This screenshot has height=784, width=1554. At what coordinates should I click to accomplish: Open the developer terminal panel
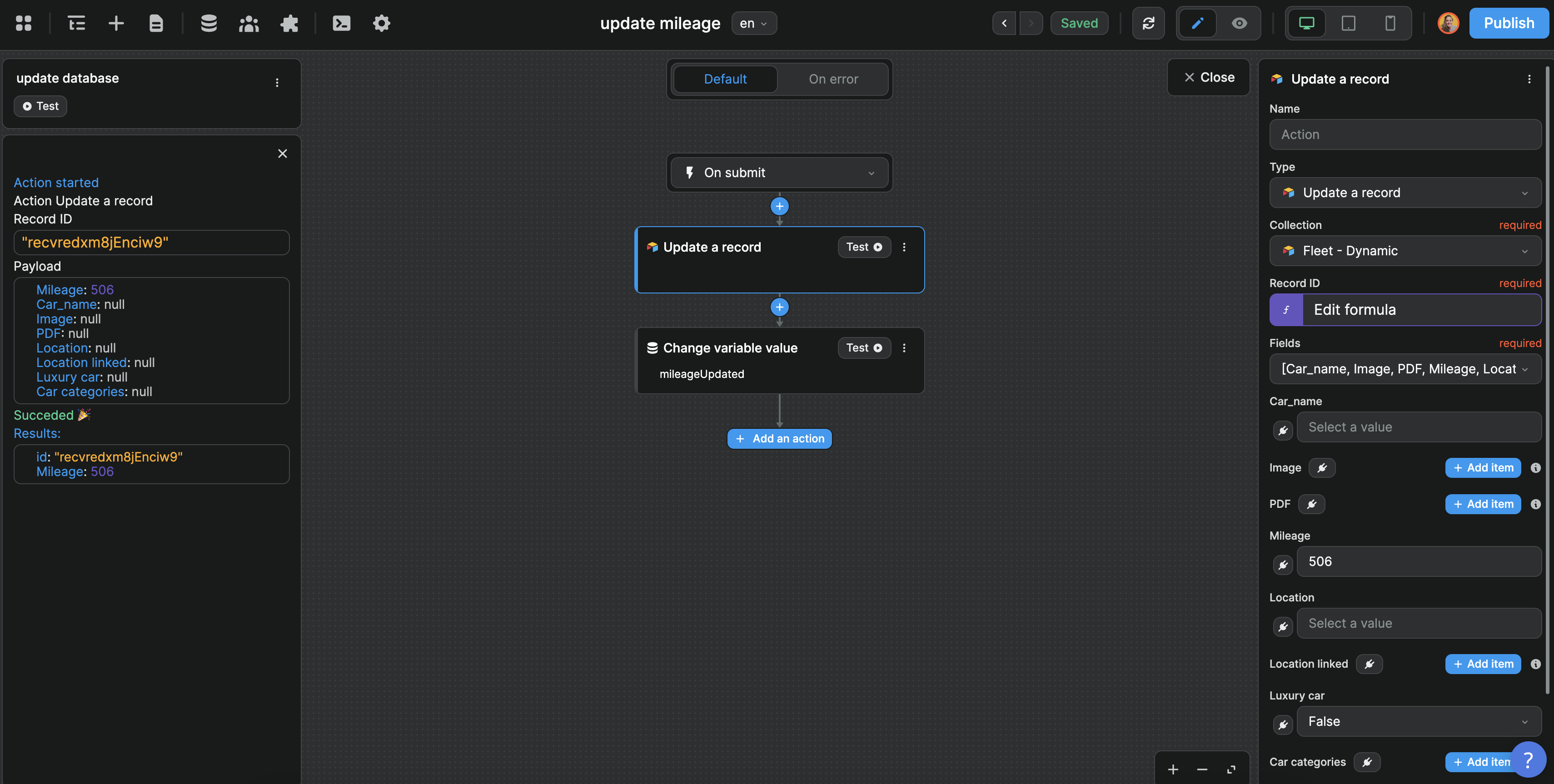coord(341,23)
